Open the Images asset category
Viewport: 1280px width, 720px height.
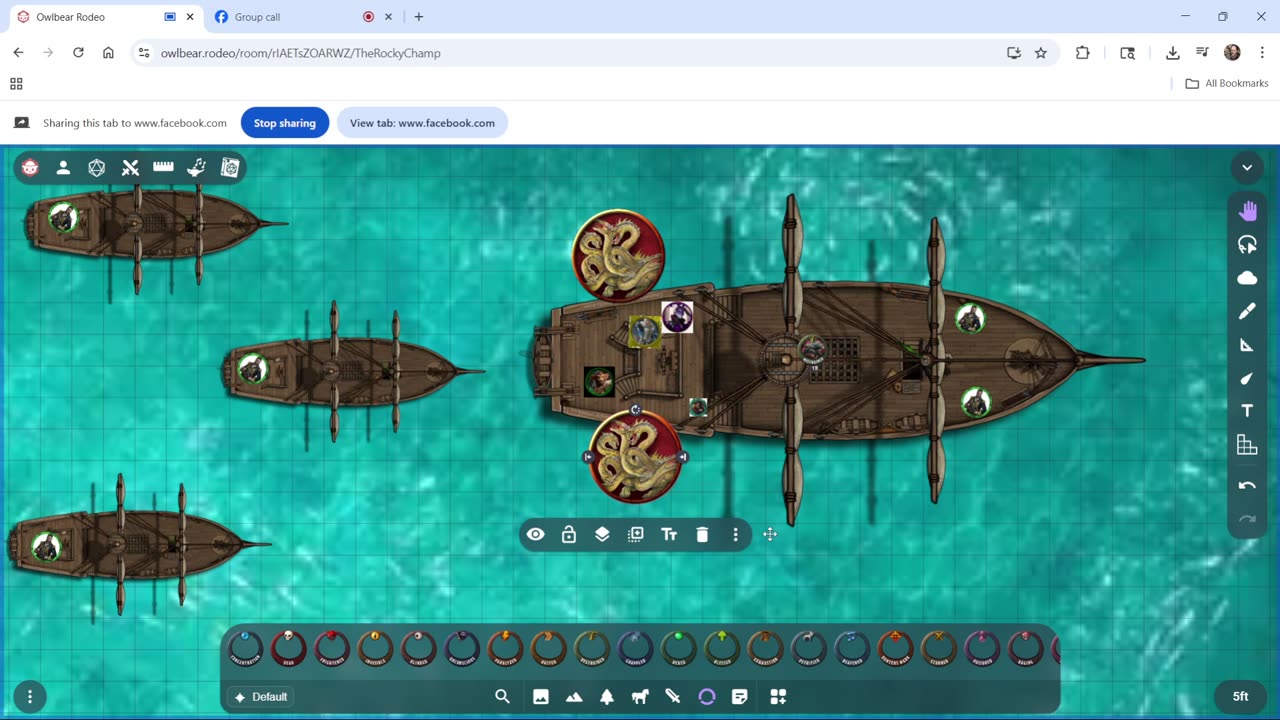[x=540, y=697]
